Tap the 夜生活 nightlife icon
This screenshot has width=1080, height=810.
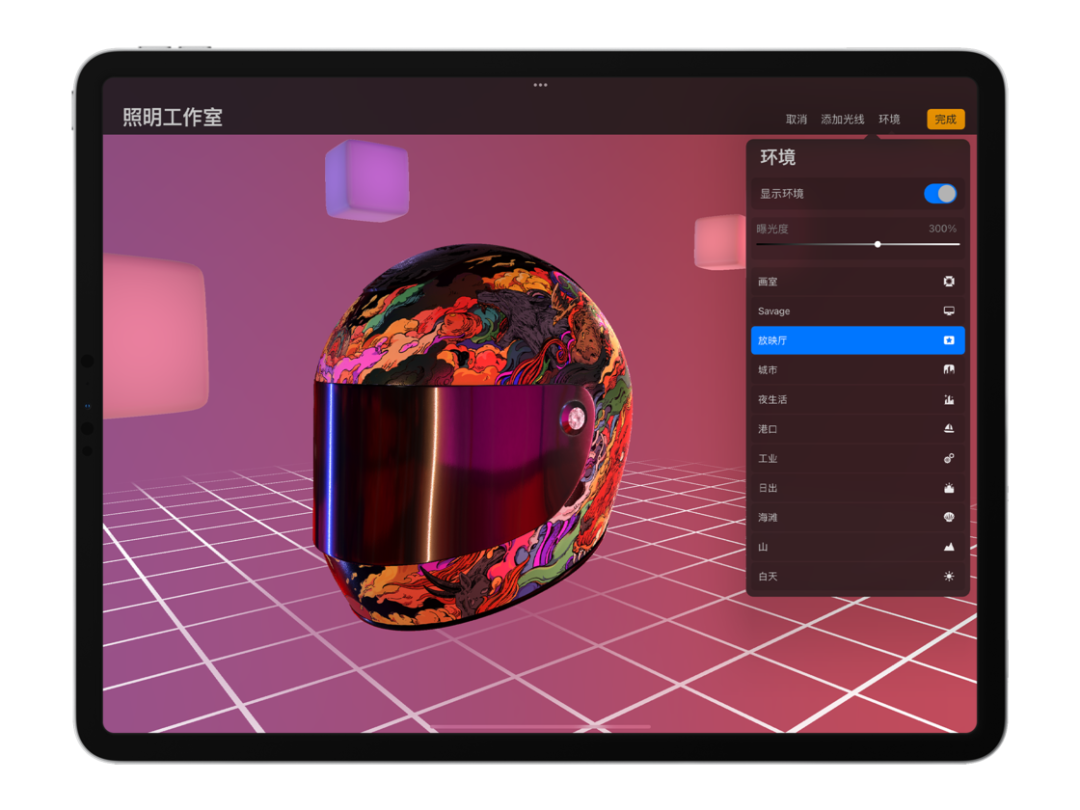coord(948,399)
